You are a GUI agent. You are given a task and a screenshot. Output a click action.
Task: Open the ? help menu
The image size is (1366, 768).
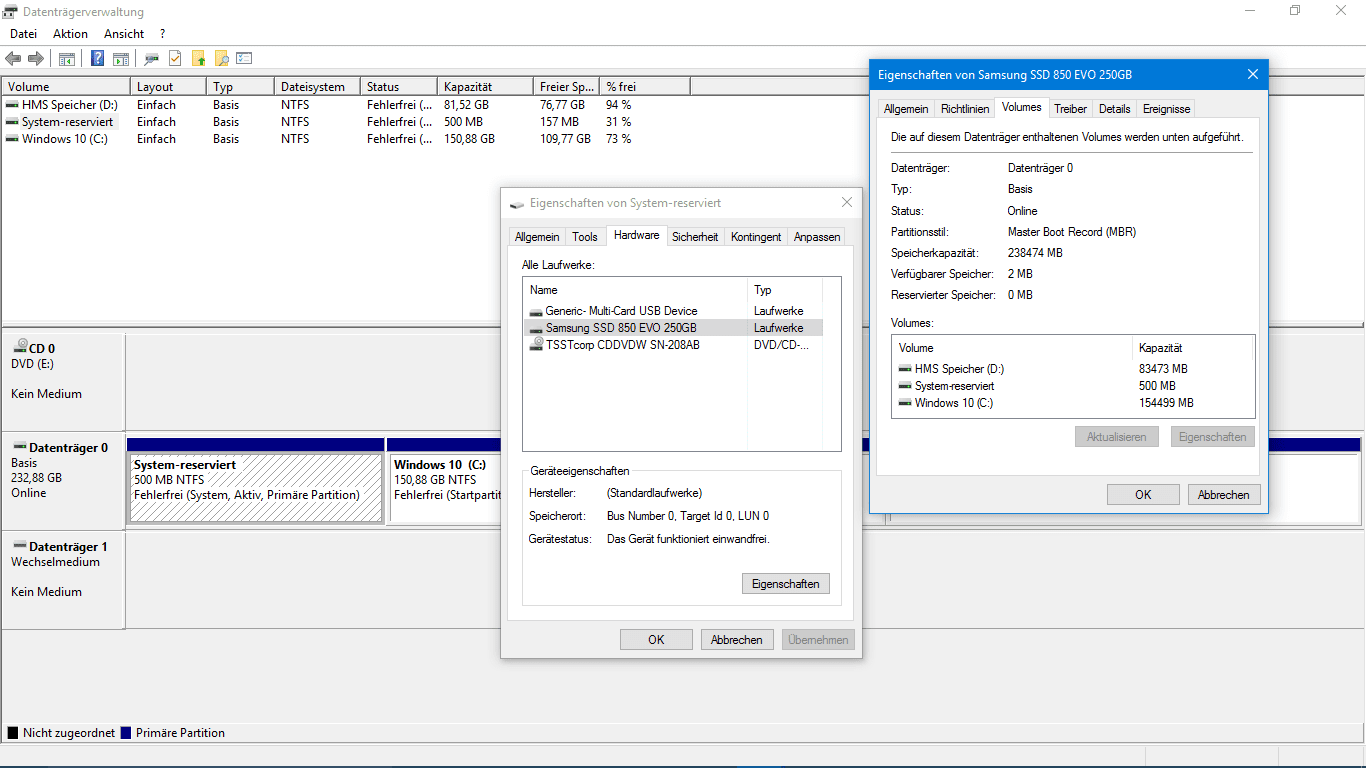tap(162, 34)
